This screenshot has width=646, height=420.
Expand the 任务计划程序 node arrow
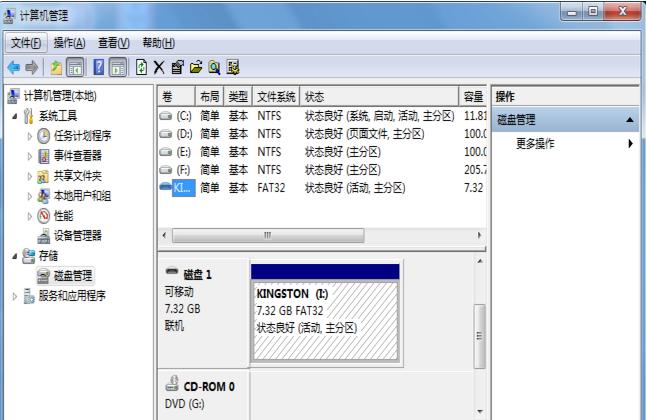tap(29, 136)
